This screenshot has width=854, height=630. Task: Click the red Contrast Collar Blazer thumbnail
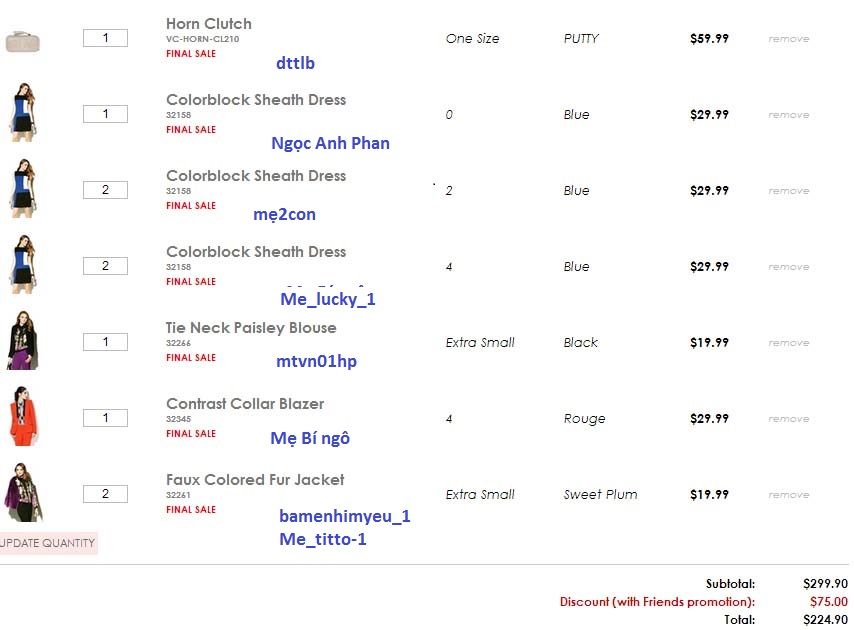[x=21, y=418]
